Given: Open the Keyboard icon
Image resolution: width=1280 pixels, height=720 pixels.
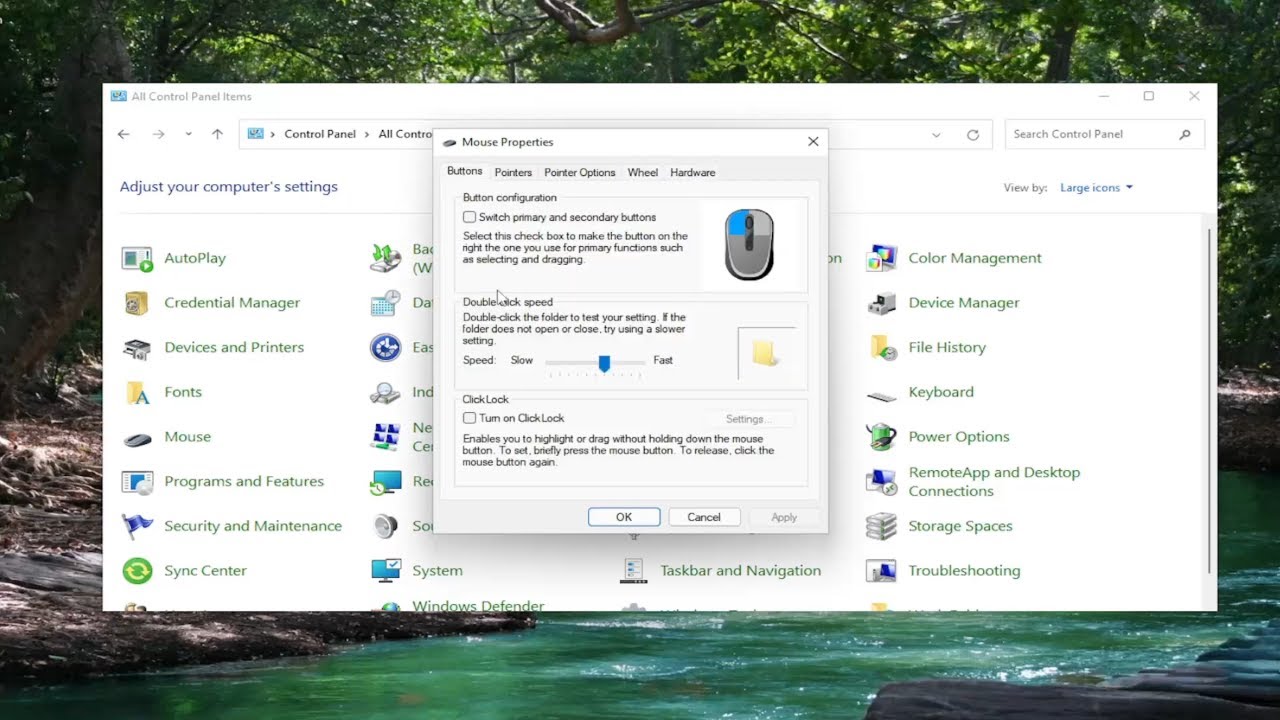Looking at the screenshot, I should [x=881, y=396].
